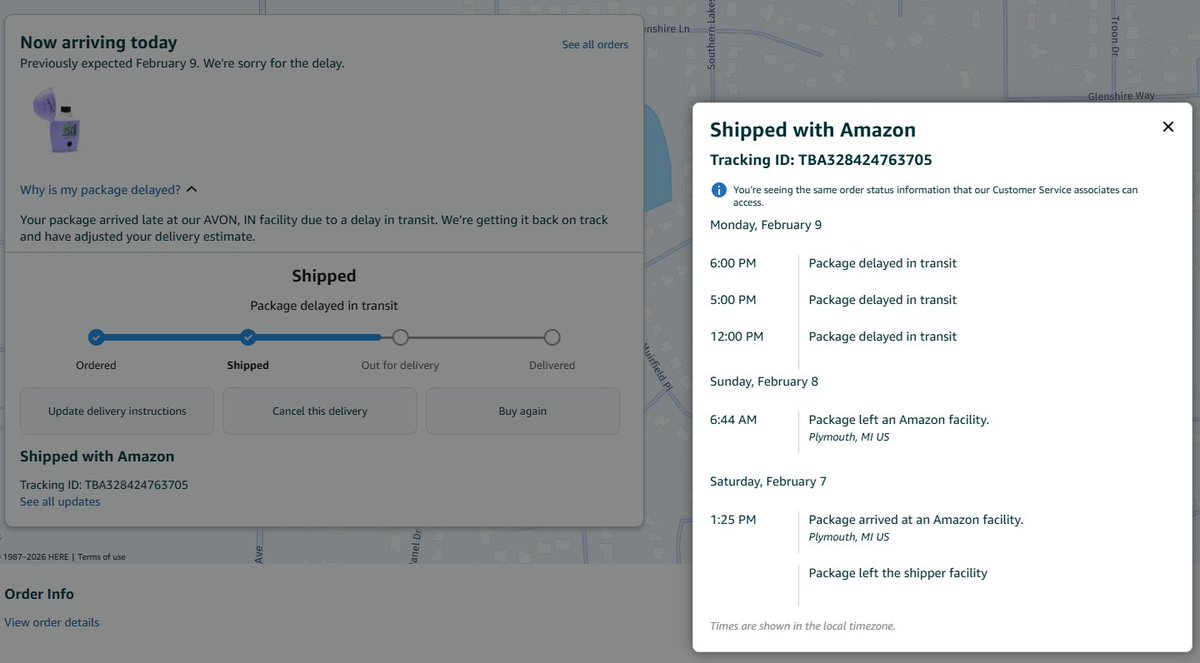Screen dimensions: 1200x663
Task: Click the Sunday, February 8 date heading
Action: click(x=764, y=381)
